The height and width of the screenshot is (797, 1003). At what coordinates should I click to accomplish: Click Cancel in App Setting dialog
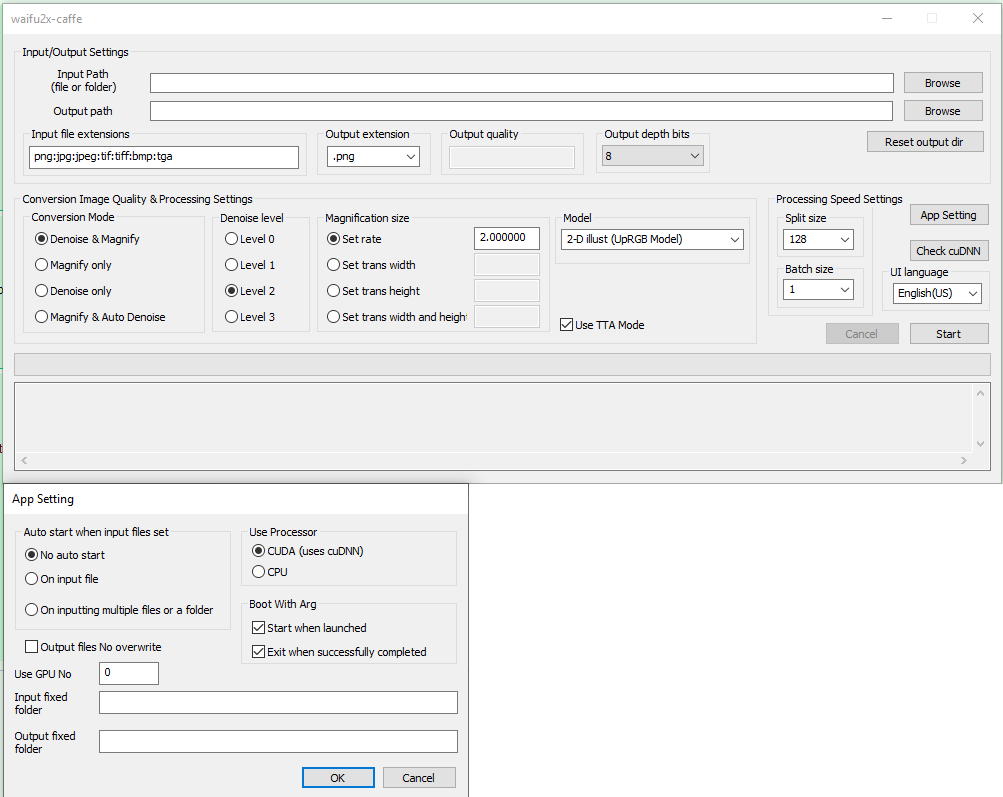pos(419,778)
